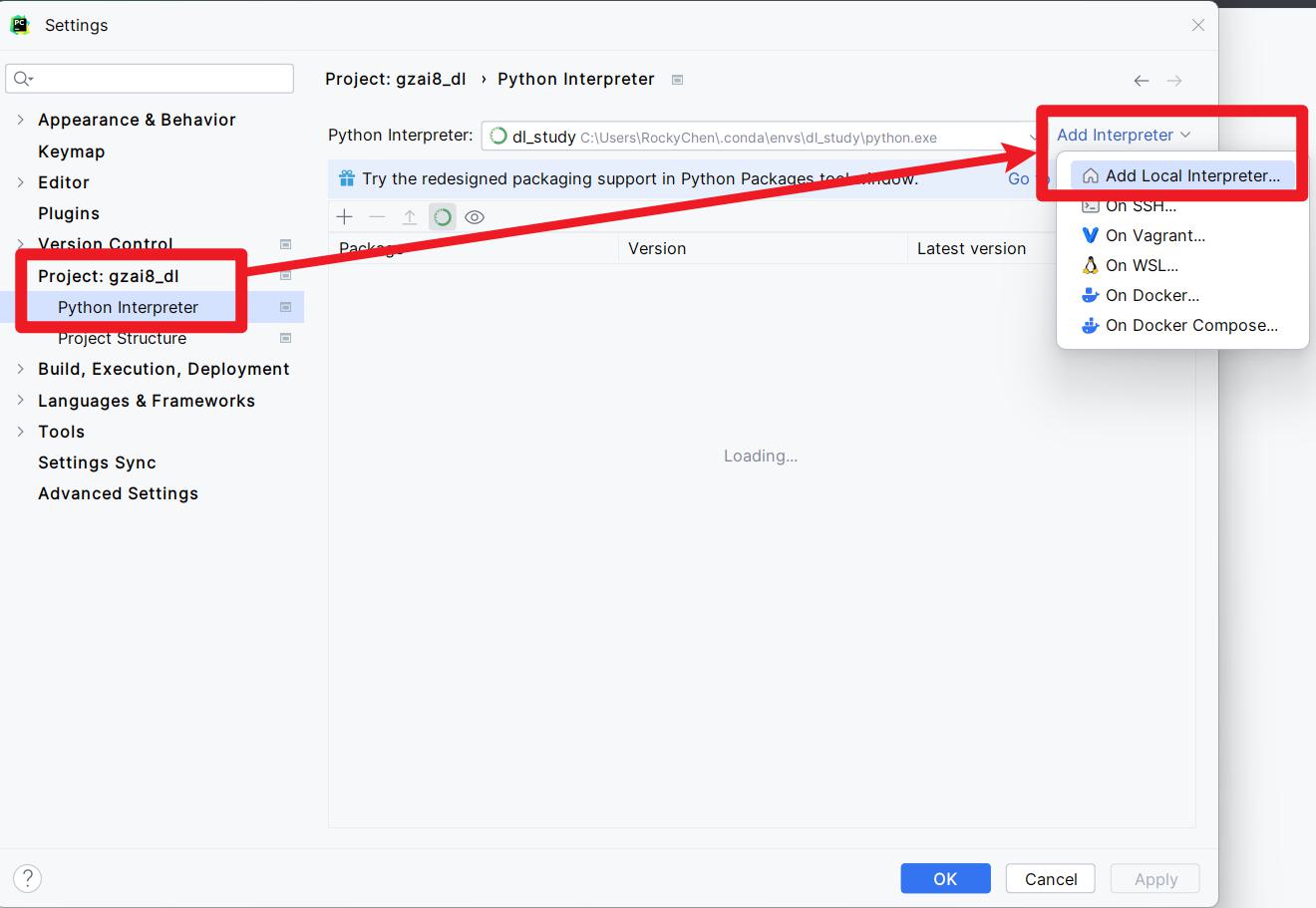Choose On WSL... from the interpreter menu
Viewport: 1316px width, 908px height.
tap(1182, 265)
